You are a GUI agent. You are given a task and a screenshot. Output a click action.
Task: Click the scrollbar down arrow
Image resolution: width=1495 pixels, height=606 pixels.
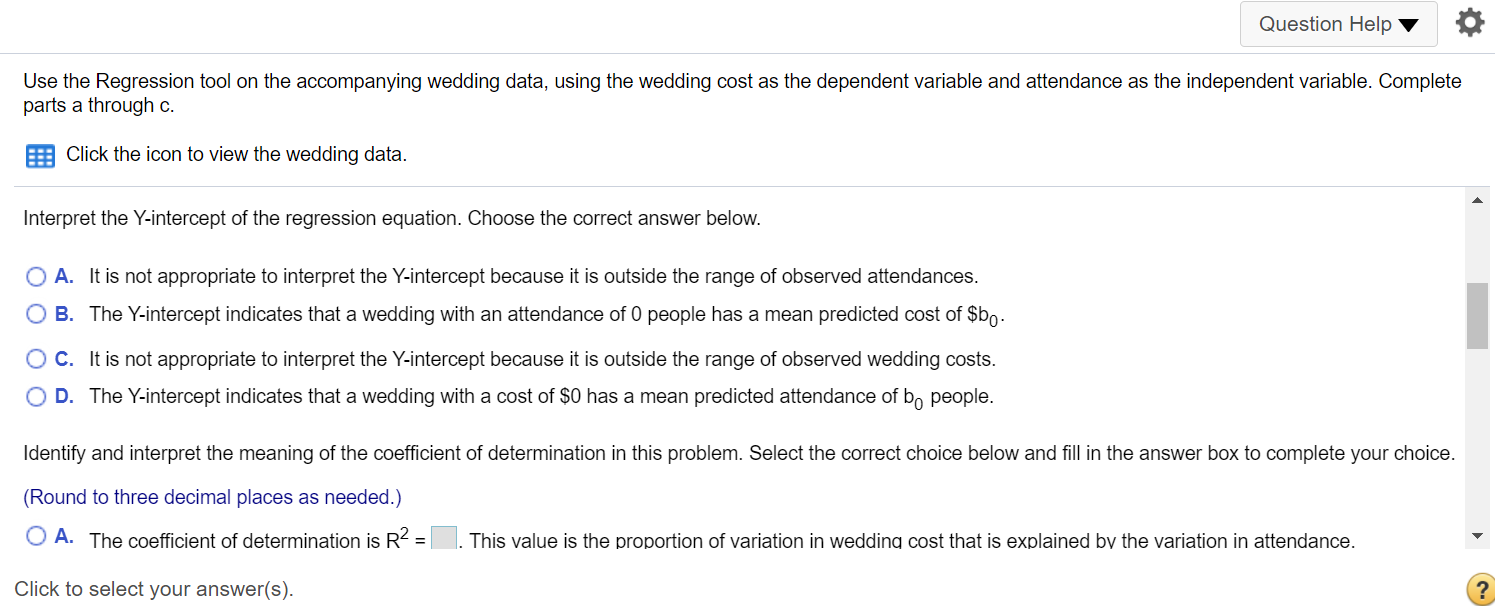(x=1477, y=537)
